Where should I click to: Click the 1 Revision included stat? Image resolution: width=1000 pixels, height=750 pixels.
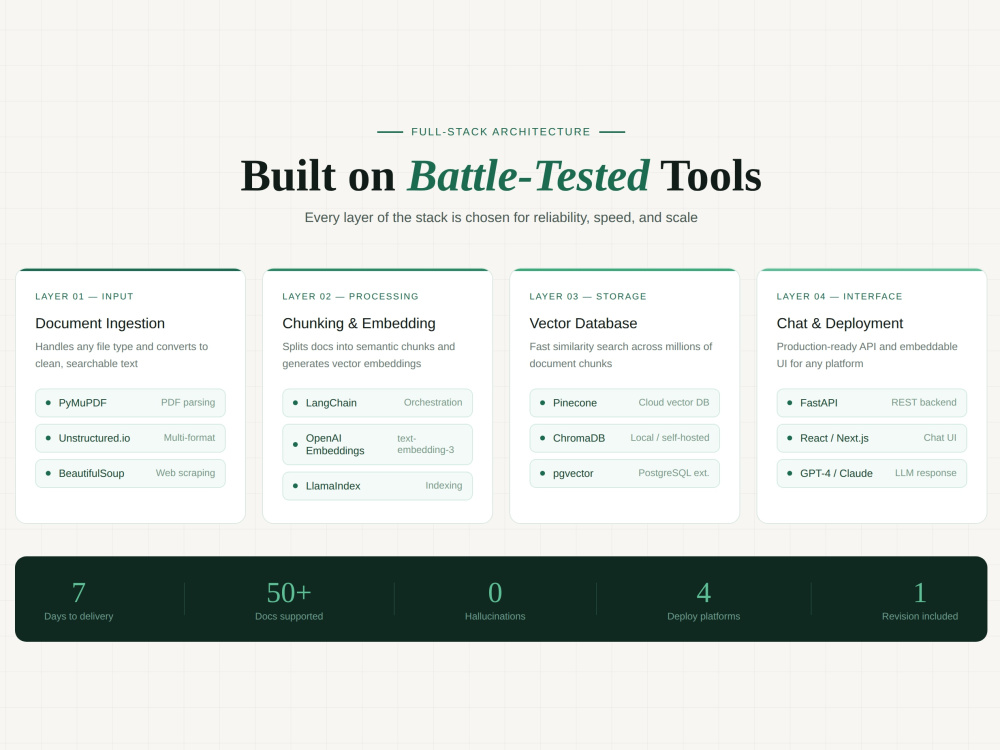click(x=920, y=599)
